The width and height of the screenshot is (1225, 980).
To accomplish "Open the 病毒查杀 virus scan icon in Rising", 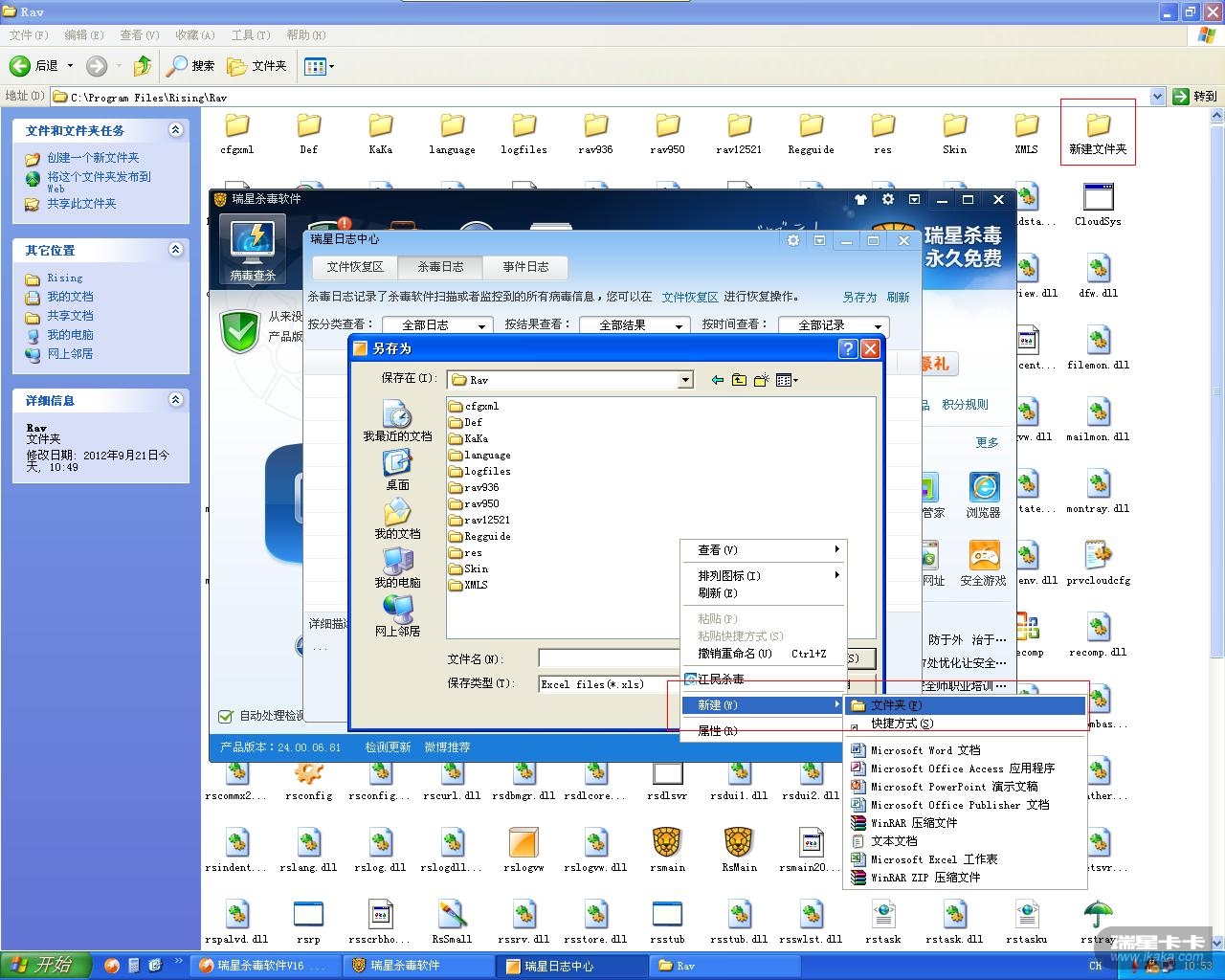I will coord(253,248).
